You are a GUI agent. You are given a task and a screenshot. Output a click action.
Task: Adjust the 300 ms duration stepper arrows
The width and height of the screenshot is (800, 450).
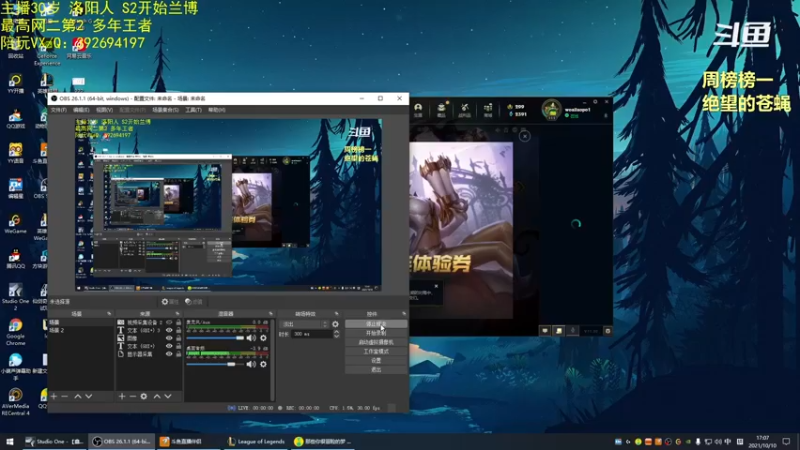(336, 334)
